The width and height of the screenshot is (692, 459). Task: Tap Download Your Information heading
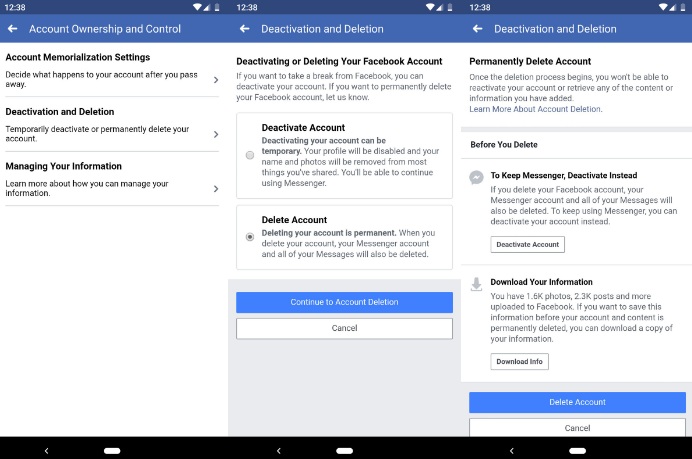[x=542, y=282]
